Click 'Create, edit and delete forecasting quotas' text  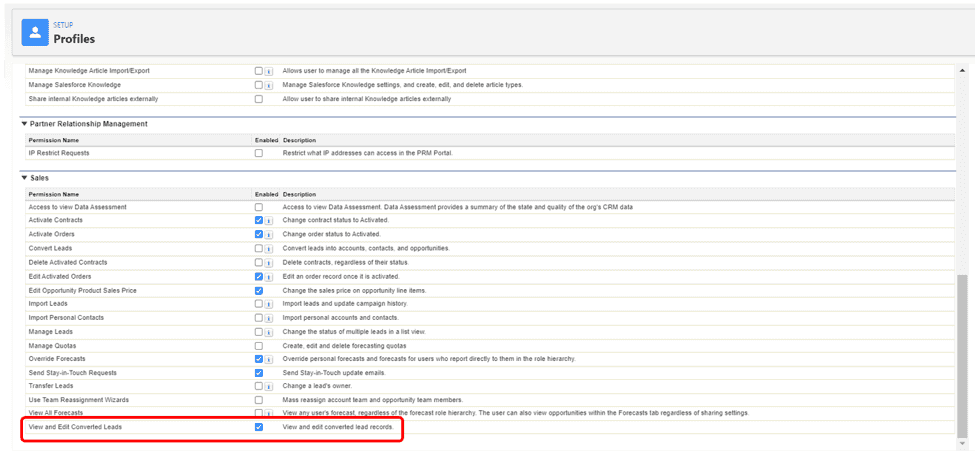tap(344, 346)
